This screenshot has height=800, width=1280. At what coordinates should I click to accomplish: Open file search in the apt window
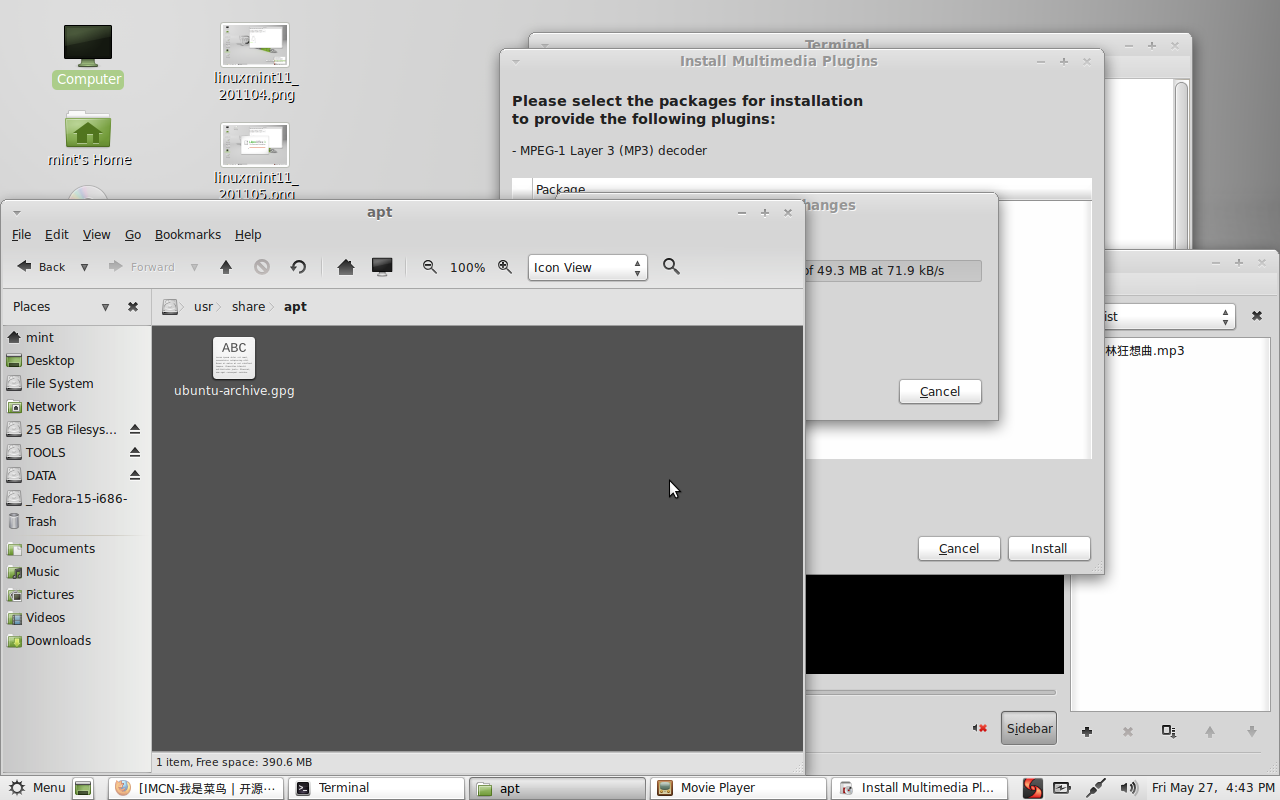point(671,267)
